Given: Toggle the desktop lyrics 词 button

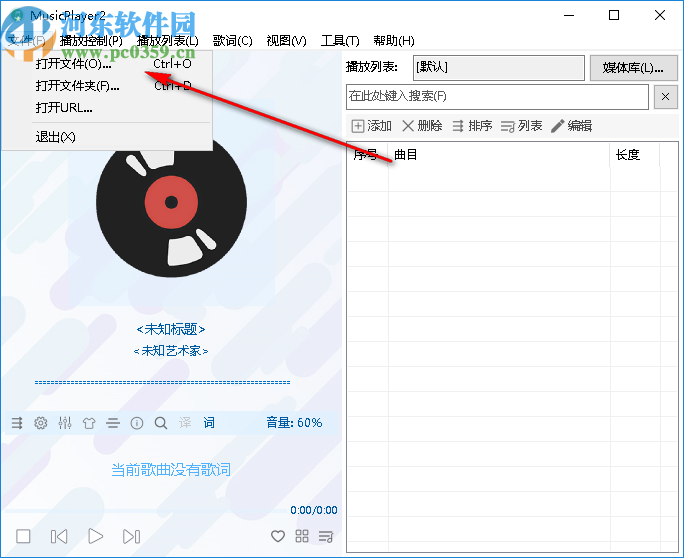Looking at the screenshot, I should (x=209, y=422).
